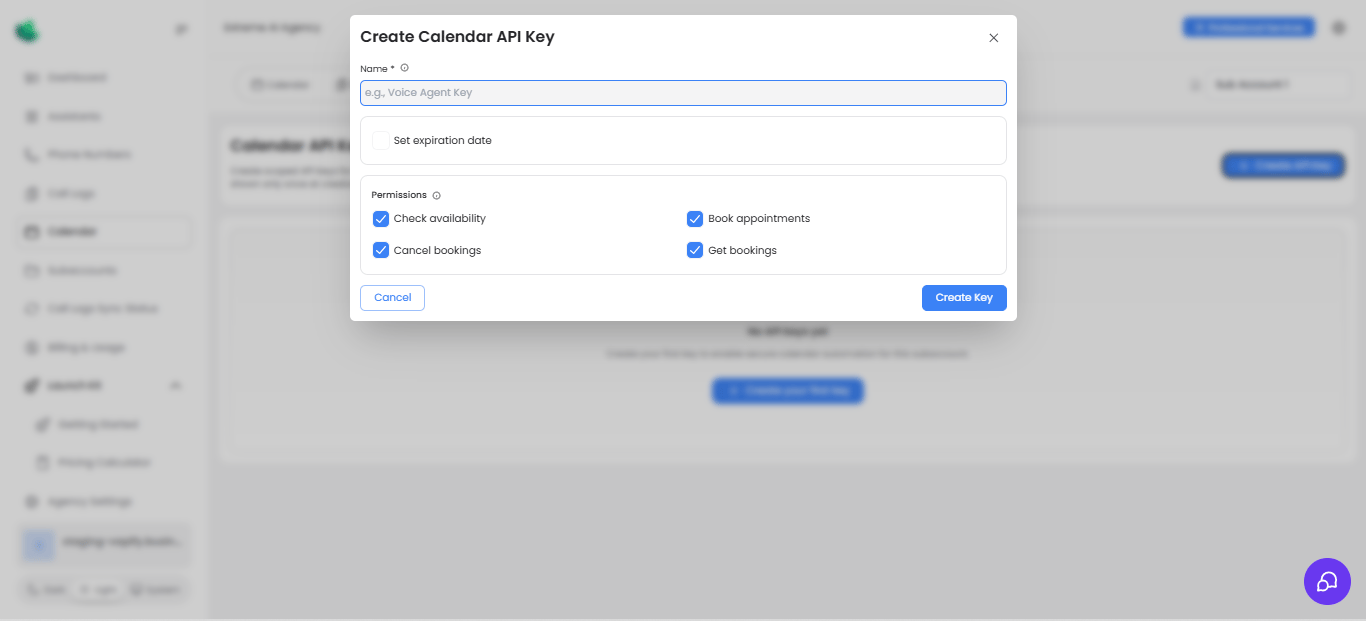Uncheck the Check availability permission
Image resolution: width=1366 pixels, height=621 pixels.
[381, 219]
